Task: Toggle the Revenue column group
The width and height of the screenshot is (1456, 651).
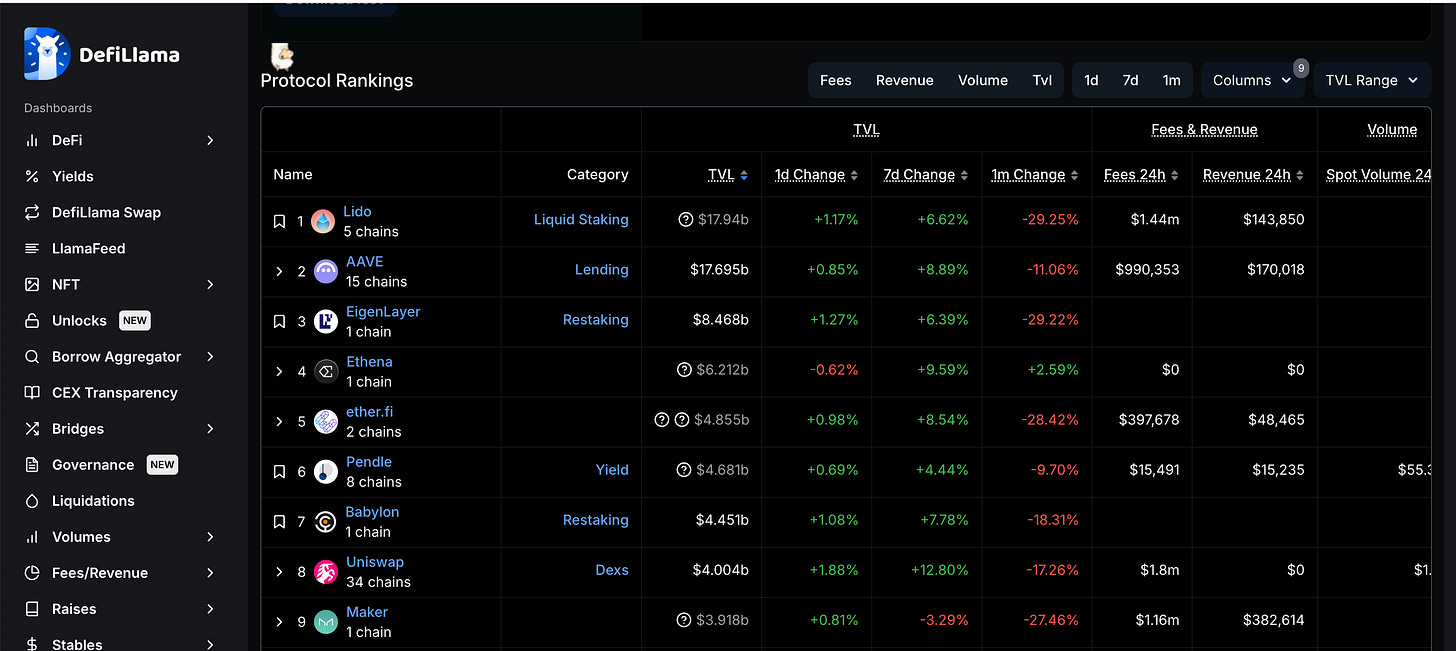Action: pos(905,80)
